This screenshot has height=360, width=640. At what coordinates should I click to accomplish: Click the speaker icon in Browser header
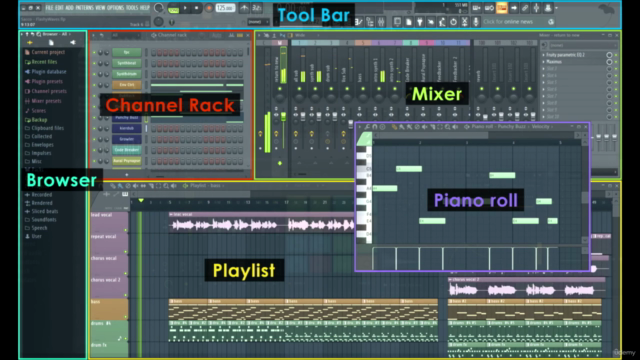click(72, 42)
